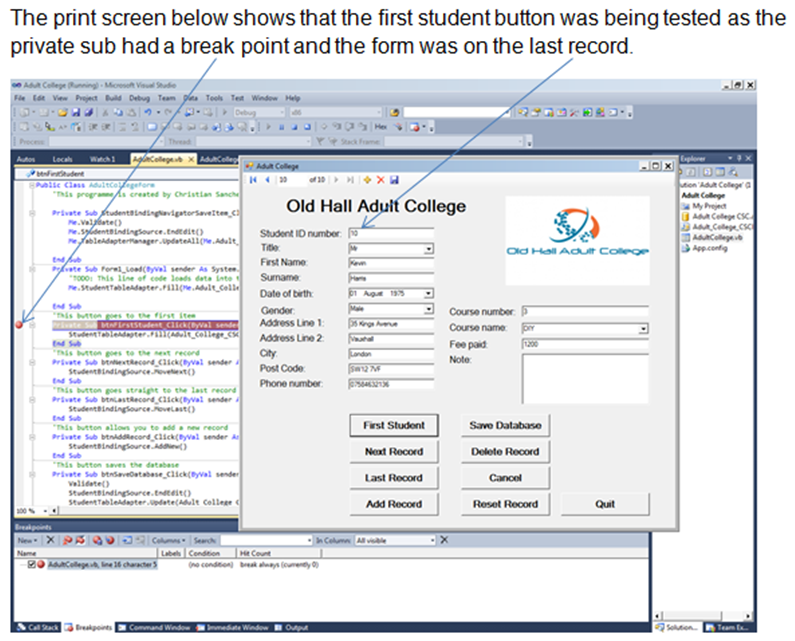
Task: Click the Stop Debugging square icon
Action: click(294, 127)
